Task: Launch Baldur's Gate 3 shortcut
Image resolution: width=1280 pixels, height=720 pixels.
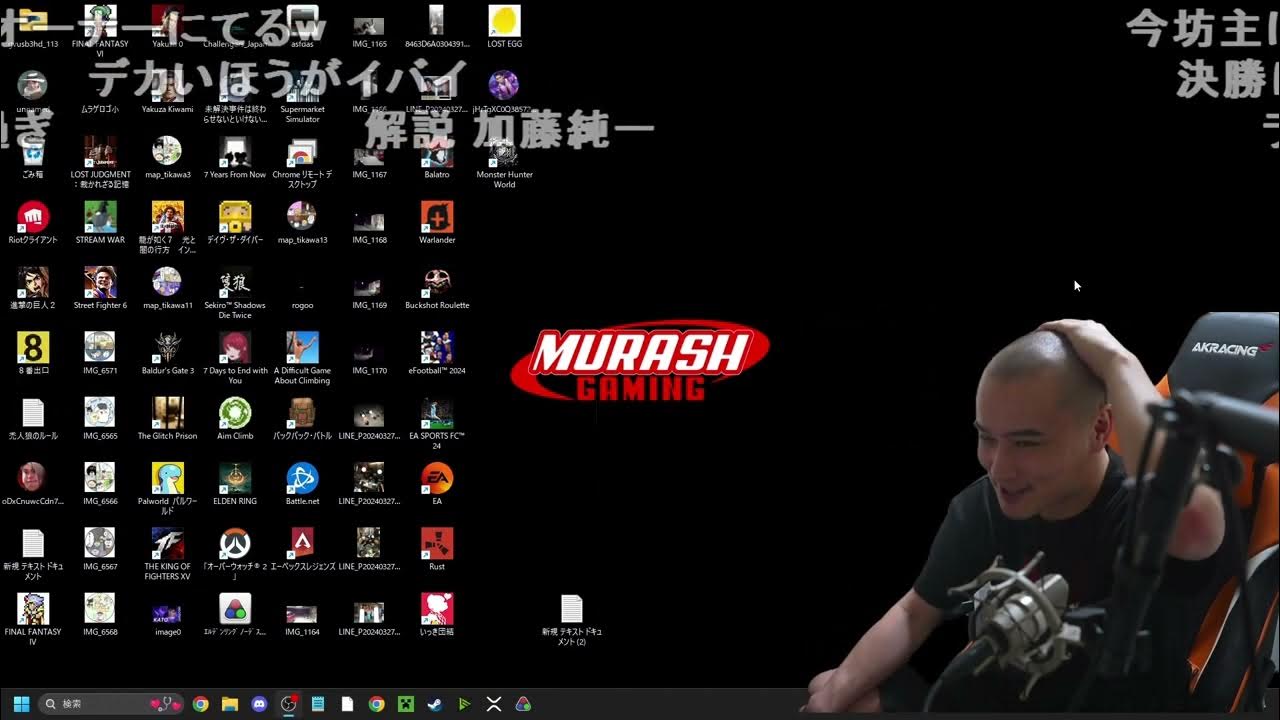Action: tap(167, 354)
